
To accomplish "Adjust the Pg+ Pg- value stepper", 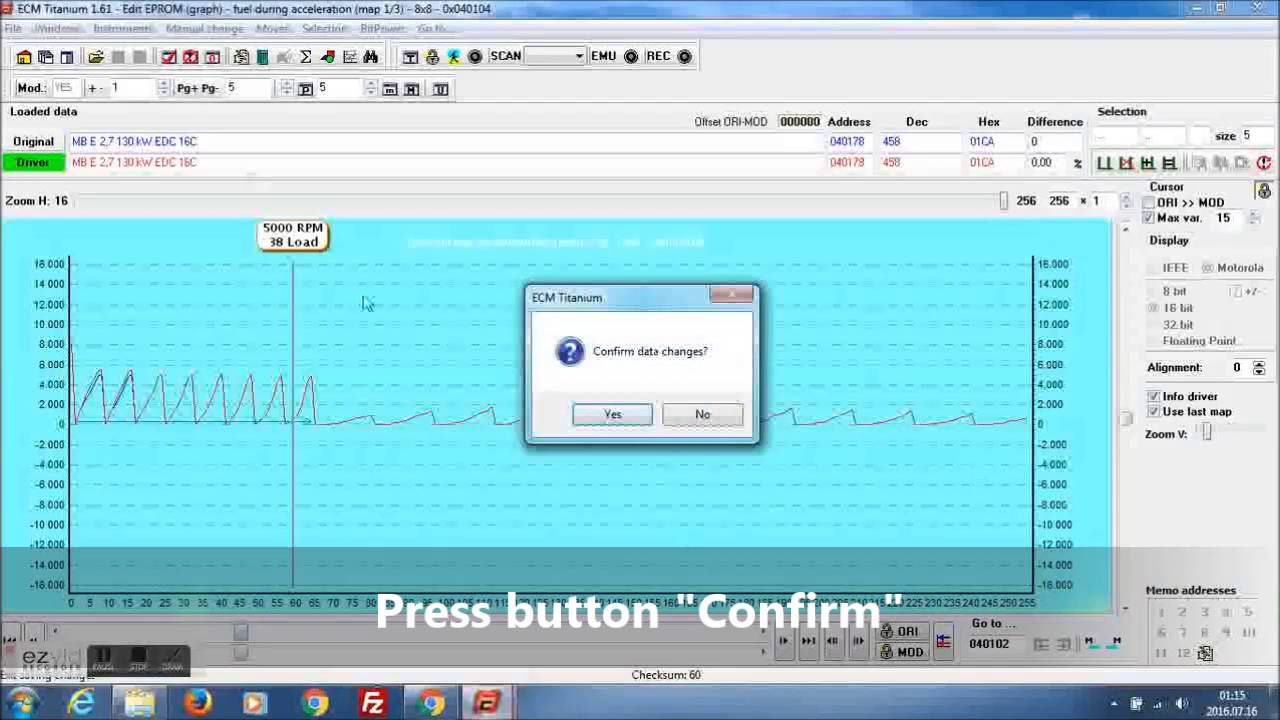I will [286, 89].
